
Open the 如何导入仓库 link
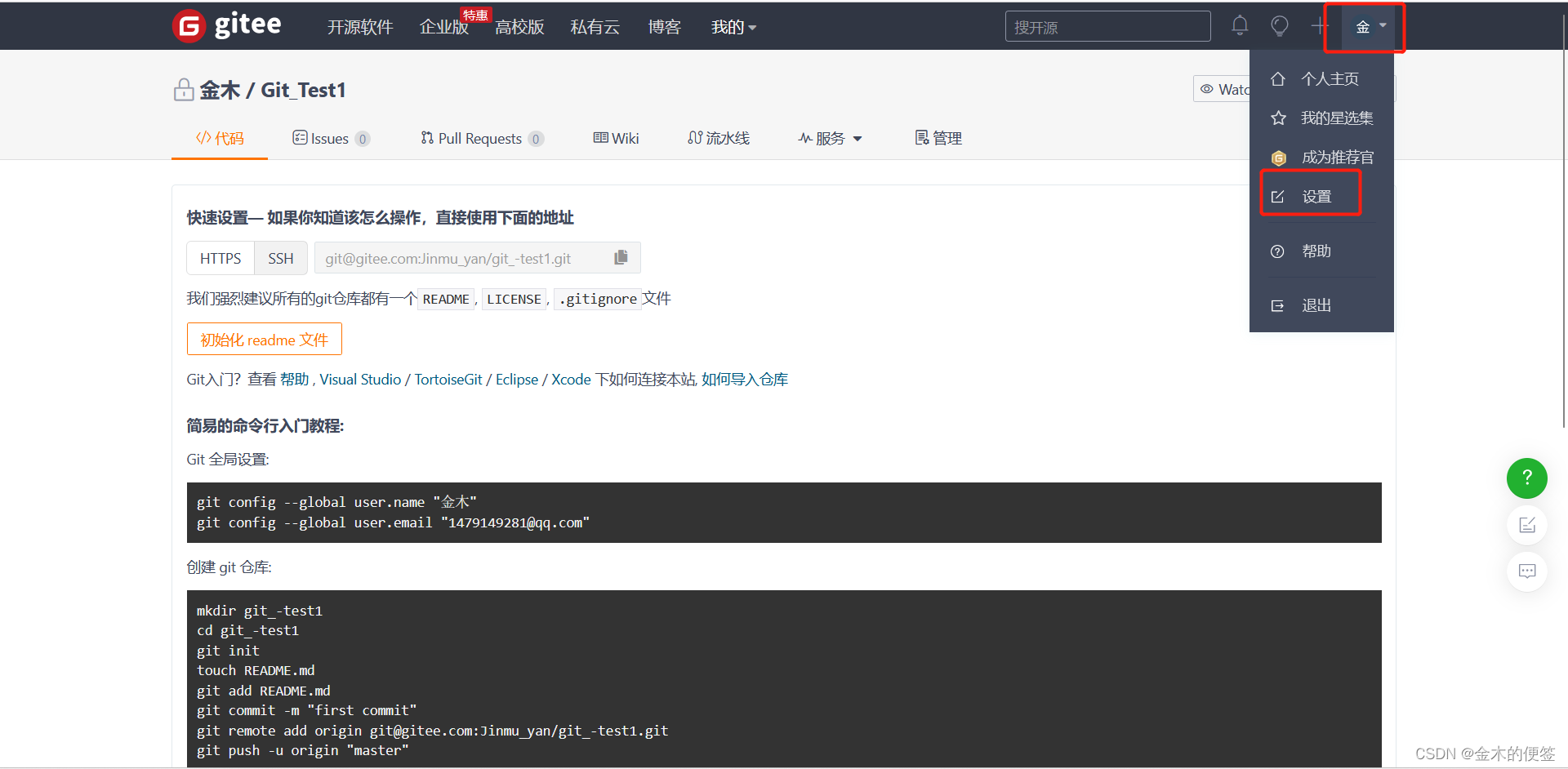pos(745,380)
